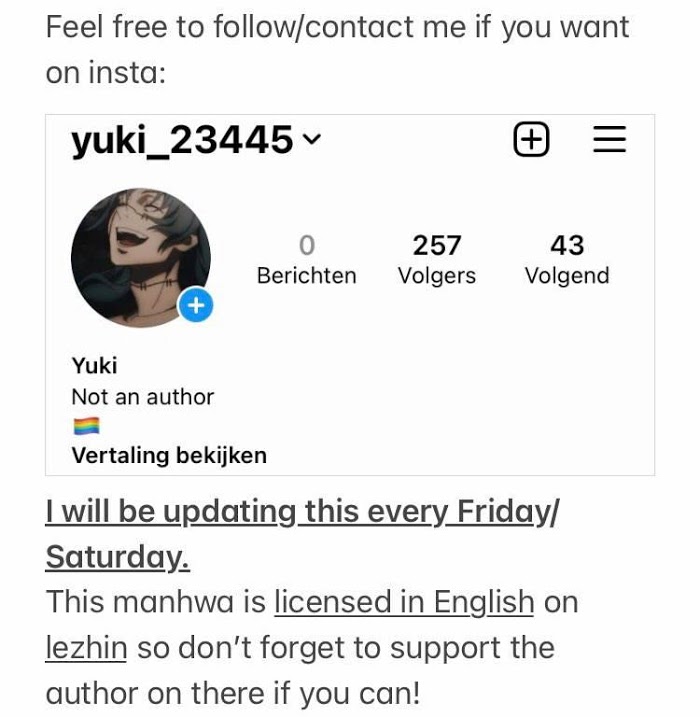This screenshot has height=717, width=700.
Task: Open the hamburger menu icon
Action: 609,139
